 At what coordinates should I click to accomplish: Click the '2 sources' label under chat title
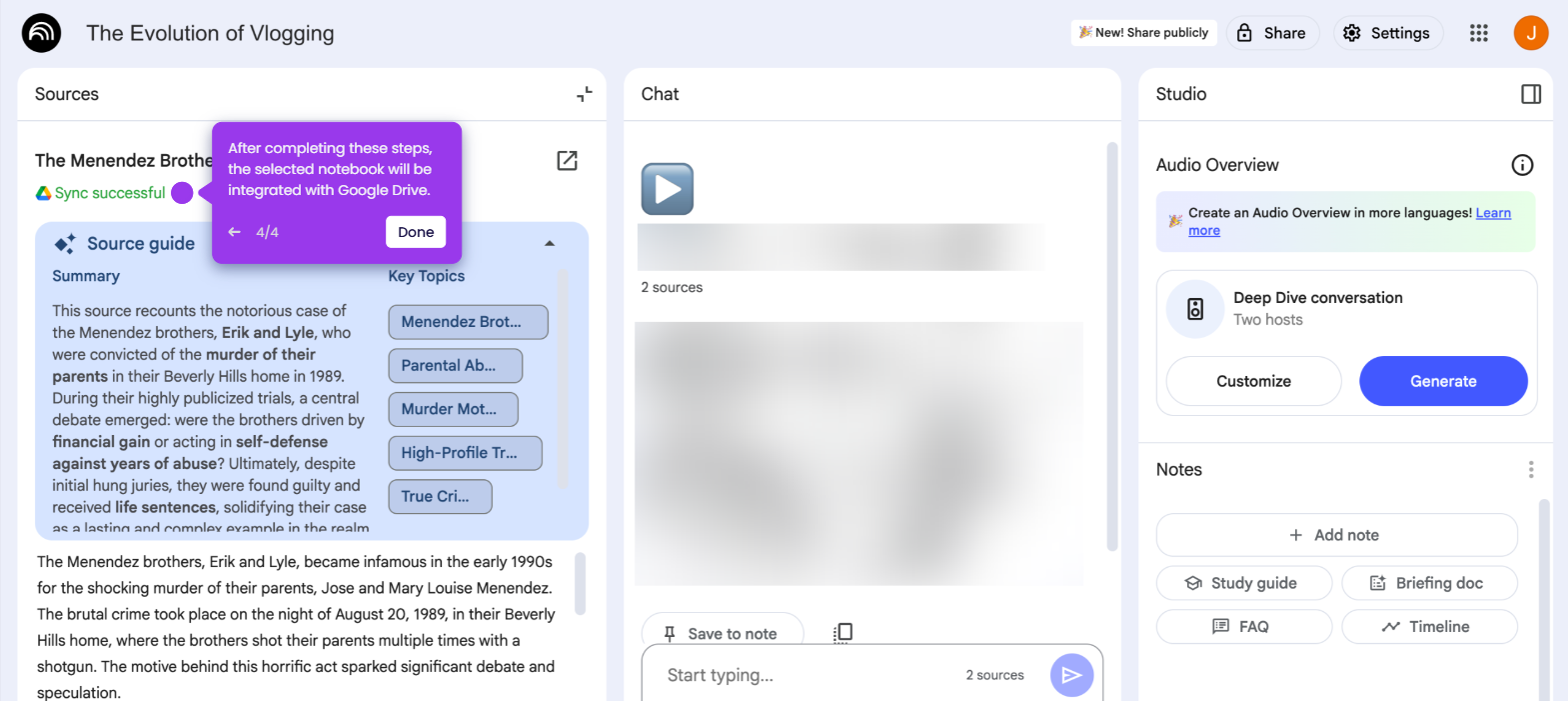[x=672, y=287]
